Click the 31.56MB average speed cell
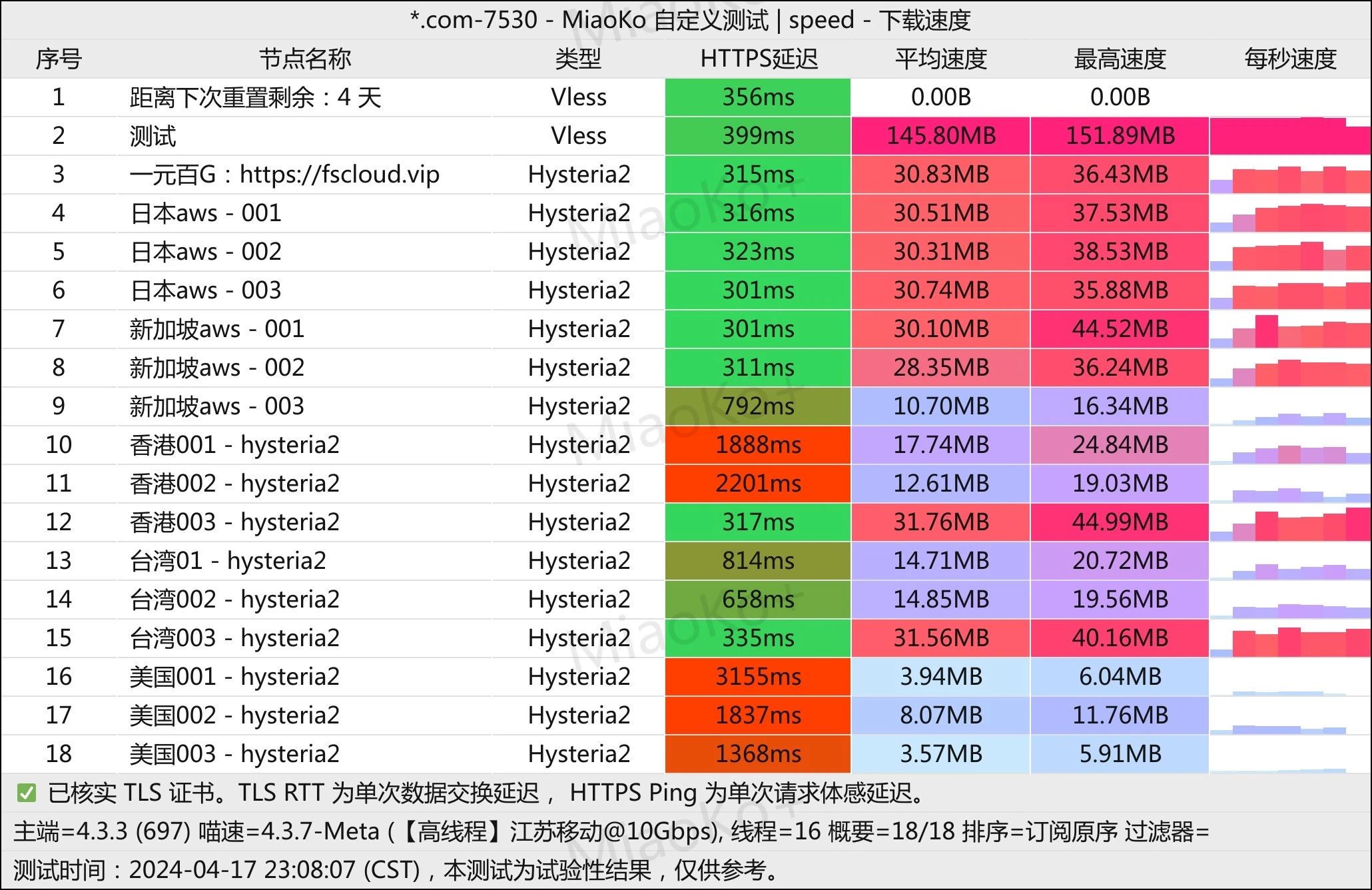The image size is (1372, 890). [940, 638]
